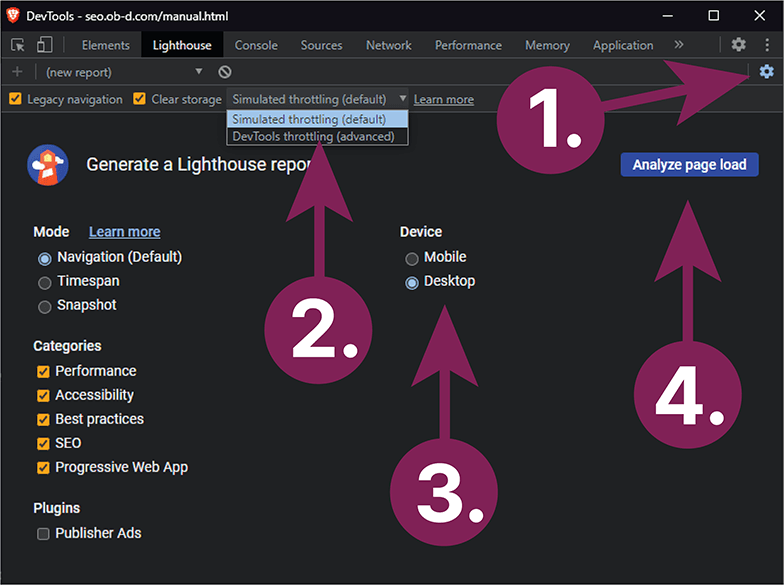This screenshot has height=585, width=784.
Task: Open Learn more link beside Mode
Action: [x=124, y=232]
